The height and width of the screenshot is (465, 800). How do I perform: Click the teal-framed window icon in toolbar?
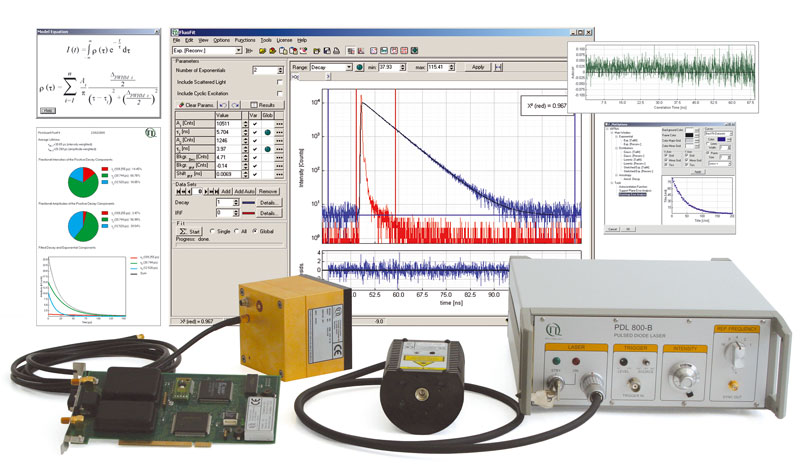point(384,51)
